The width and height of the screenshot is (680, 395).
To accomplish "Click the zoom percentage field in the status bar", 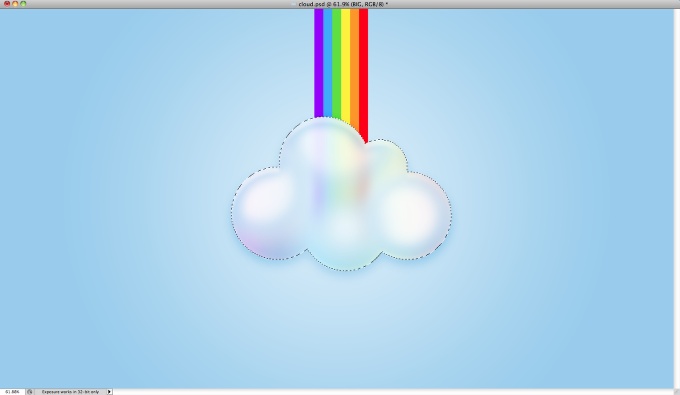I will click(x=12, y=392).
